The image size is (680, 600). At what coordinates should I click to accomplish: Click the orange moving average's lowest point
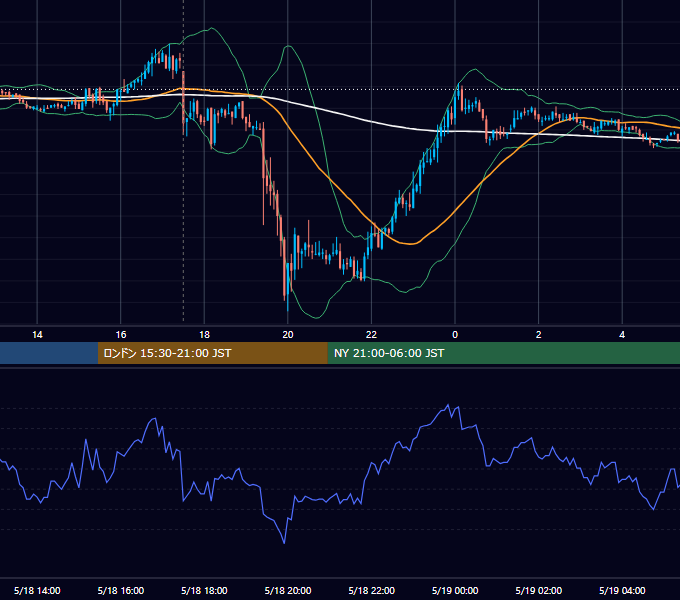pos(410,244)
